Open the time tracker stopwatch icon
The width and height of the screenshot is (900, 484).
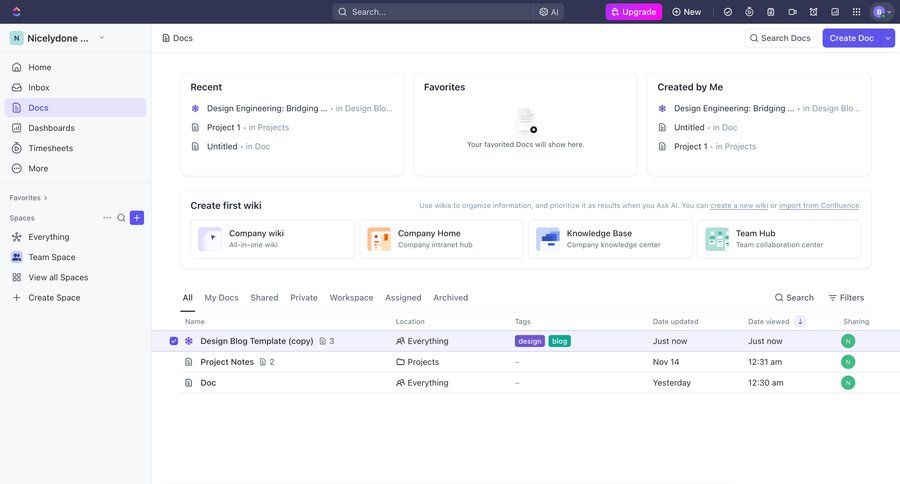pos(749,11)
